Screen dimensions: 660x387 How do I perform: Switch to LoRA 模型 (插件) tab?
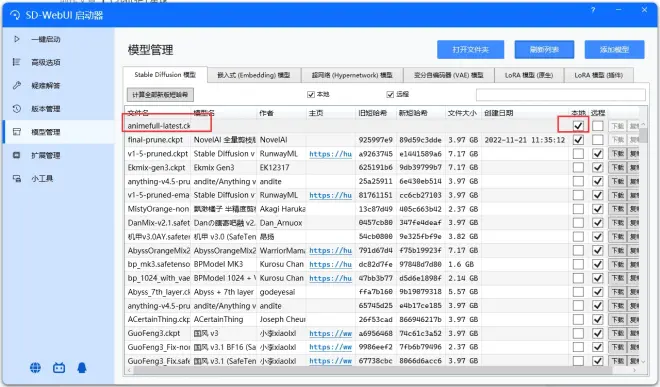click(x=599, y=75)
